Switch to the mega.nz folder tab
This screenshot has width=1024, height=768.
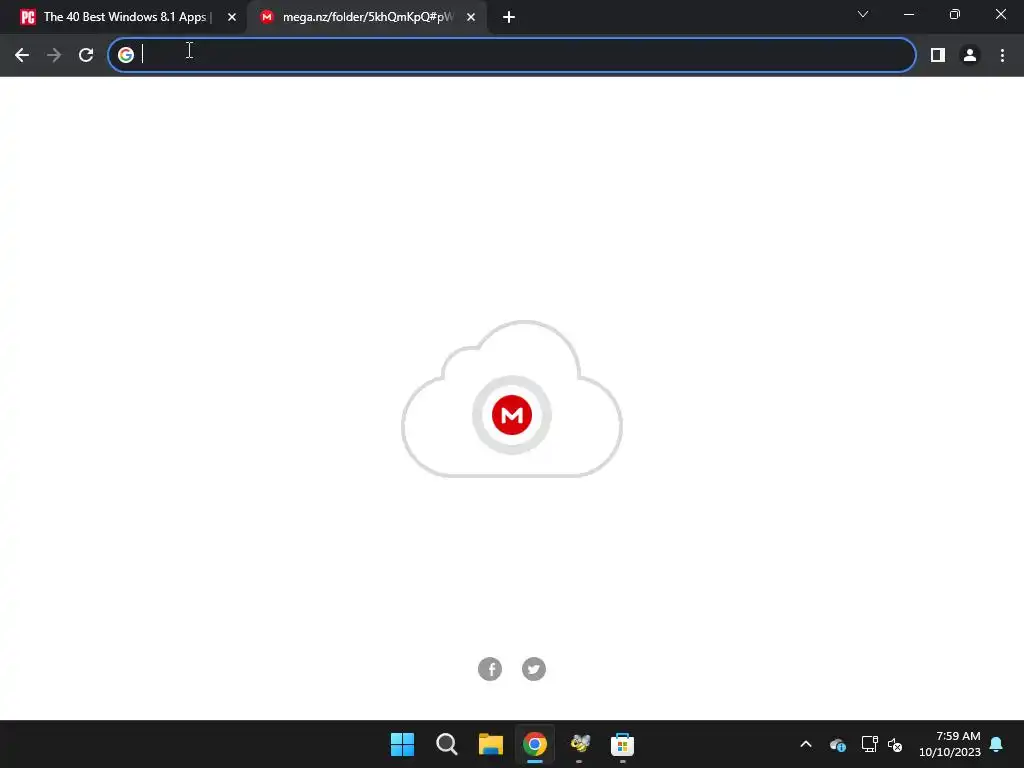[367, 17]
